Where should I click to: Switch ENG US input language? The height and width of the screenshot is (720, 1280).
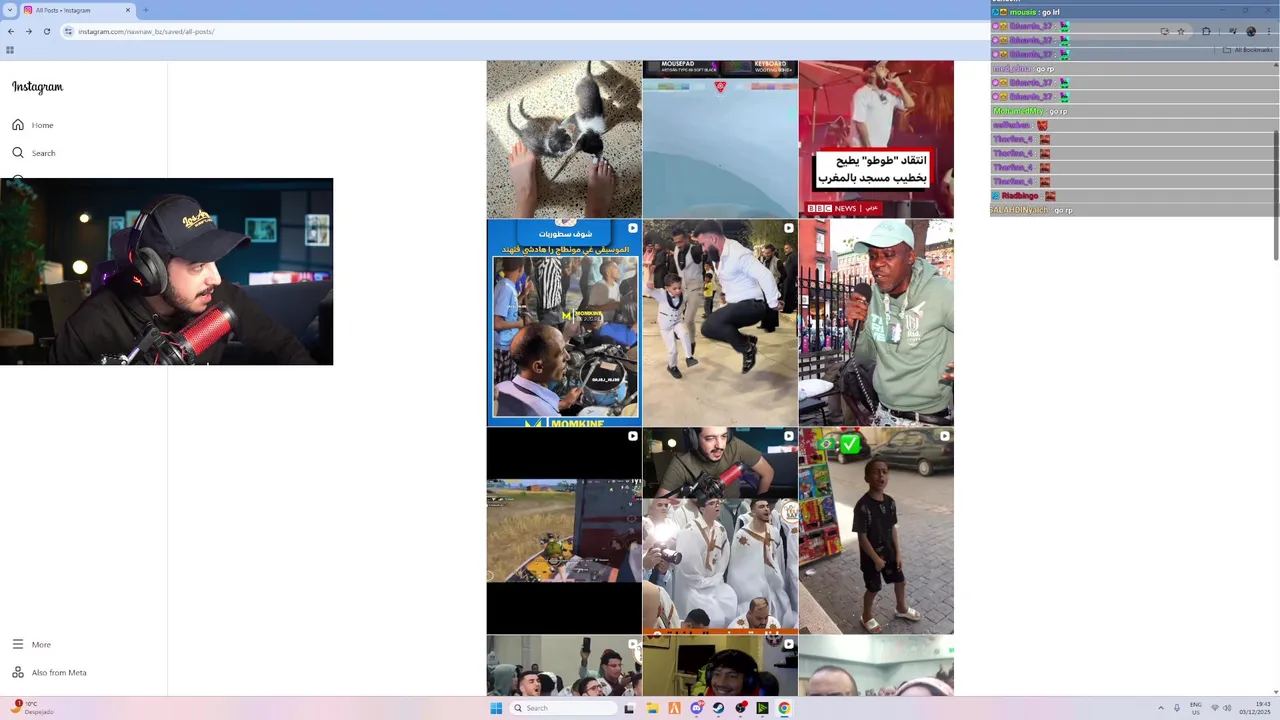click(x=1196, y=708)
